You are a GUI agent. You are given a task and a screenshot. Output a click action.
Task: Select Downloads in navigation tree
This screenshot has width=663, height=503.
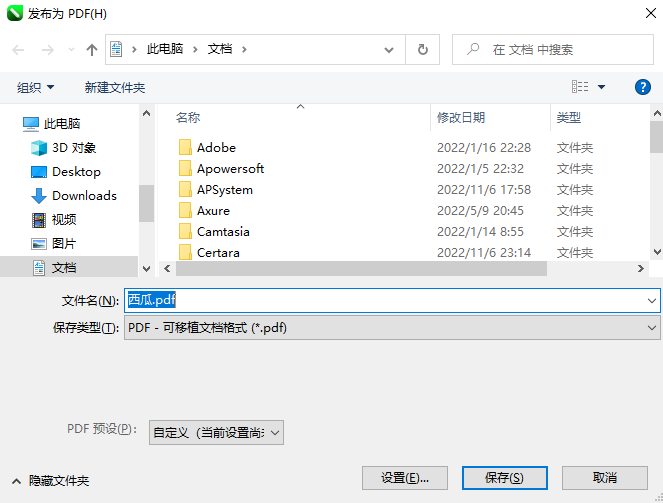74,196
